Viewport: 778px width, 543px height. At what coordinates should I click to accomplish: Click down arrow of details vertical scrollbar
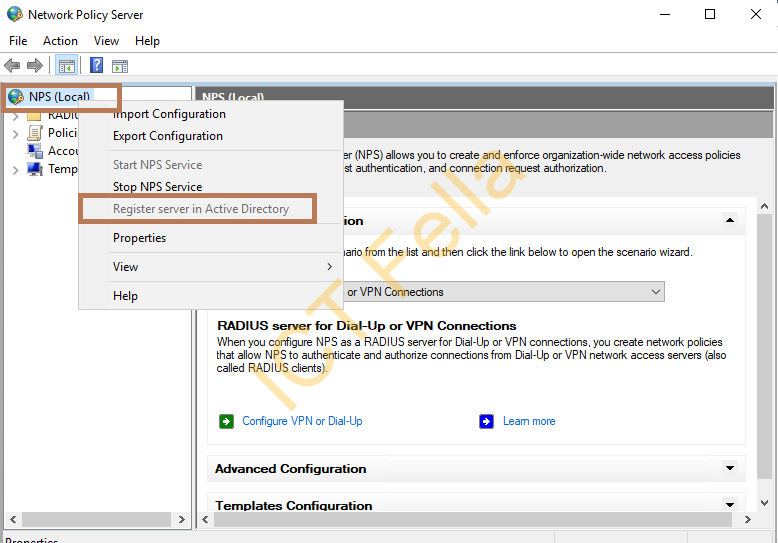(765, 503)
